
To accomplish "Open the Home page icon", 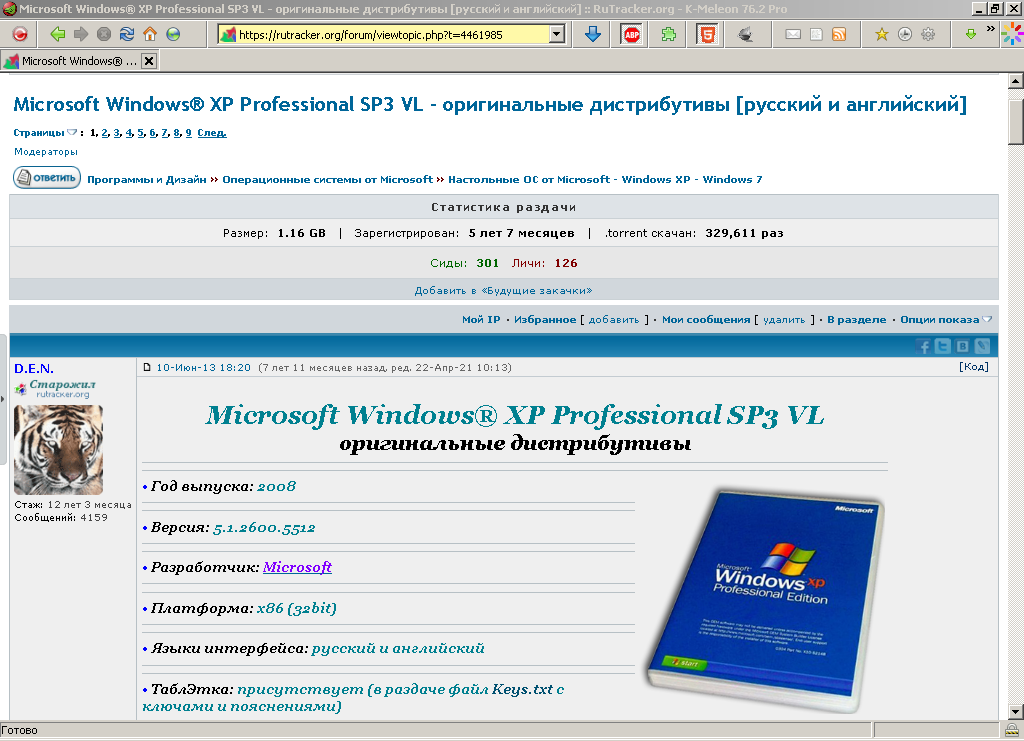I will coord(150,34).
